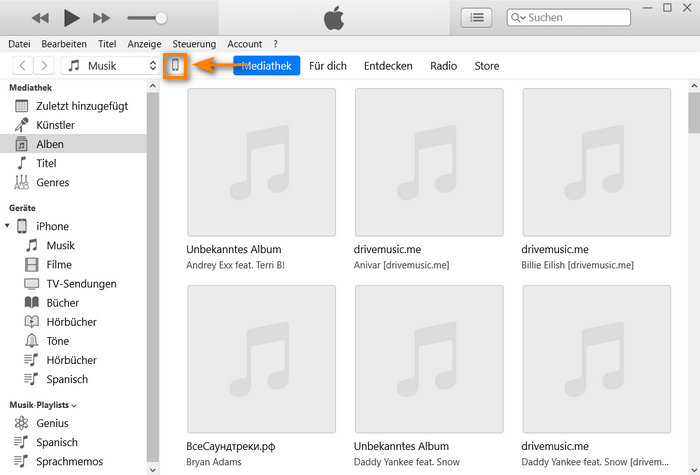Select Alben in the sidebar

73,144
